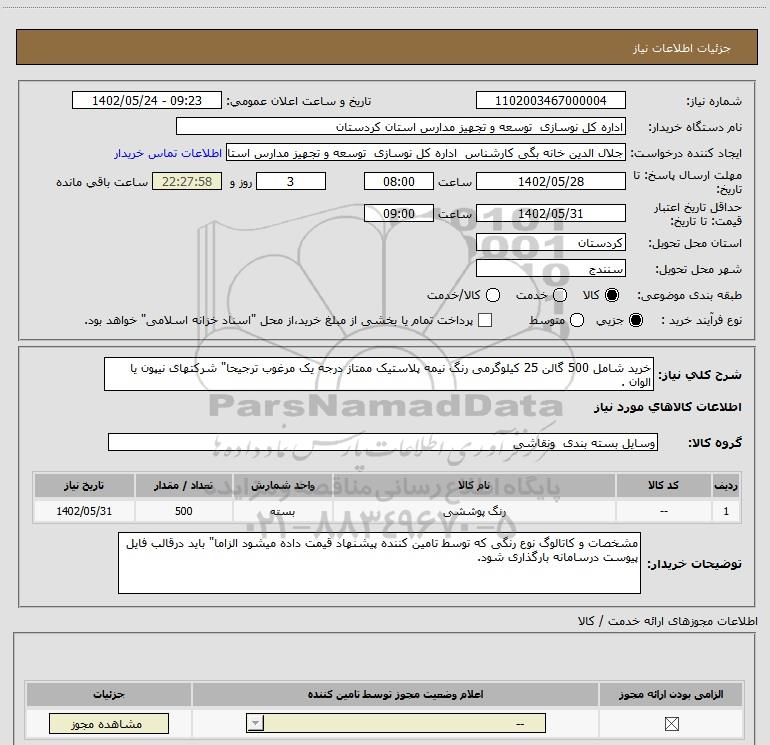The image size is (770, 745).
Task: Choose the جزیی purchase process option
Action: point(635,320)
